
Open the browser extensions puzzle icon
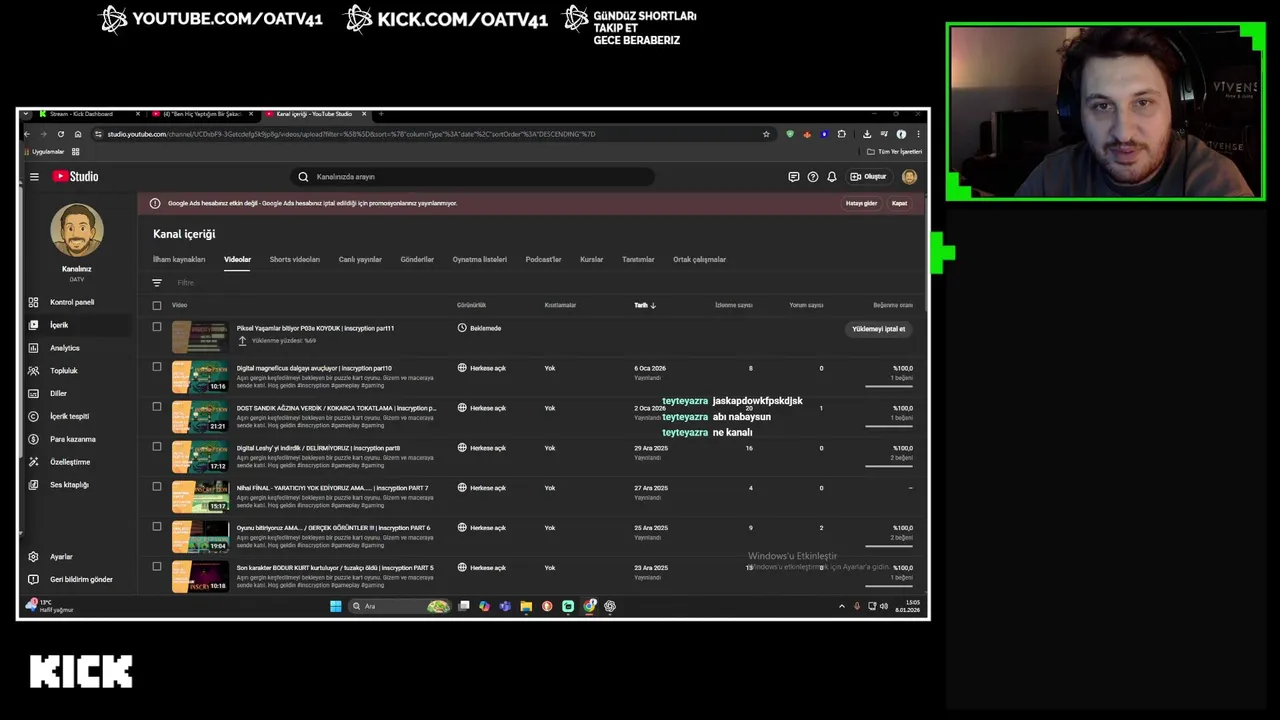pyautogui.click(x=842, y=134)
